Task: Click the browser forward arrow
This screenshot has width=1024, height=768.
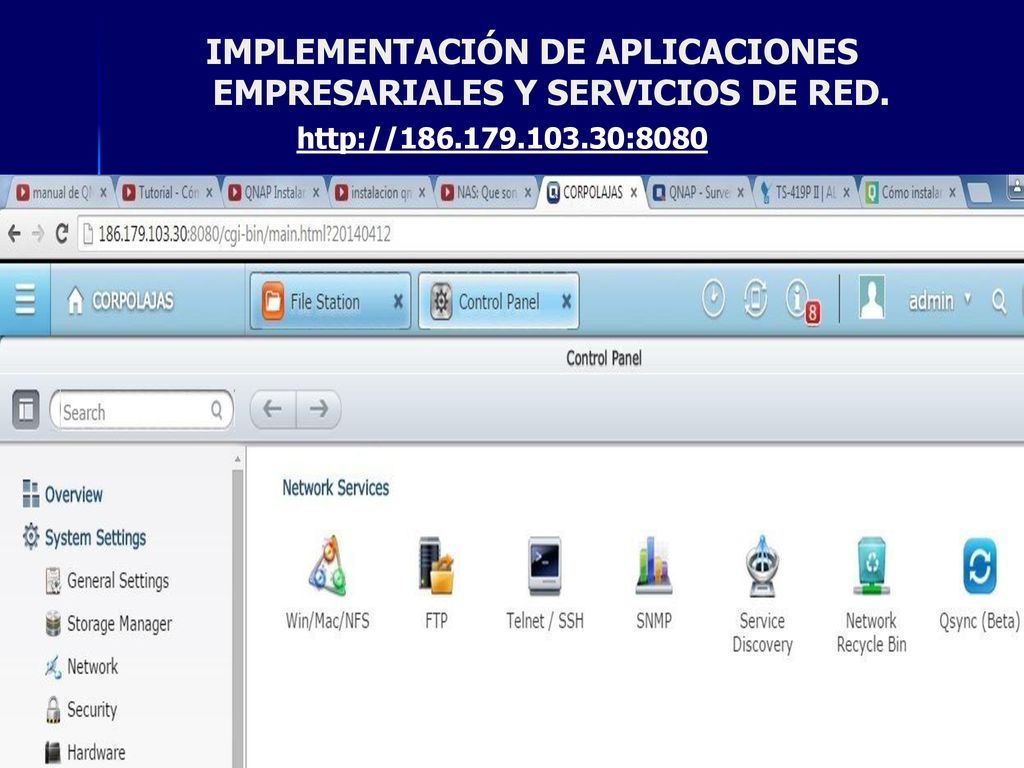Action: click(38, 234)
